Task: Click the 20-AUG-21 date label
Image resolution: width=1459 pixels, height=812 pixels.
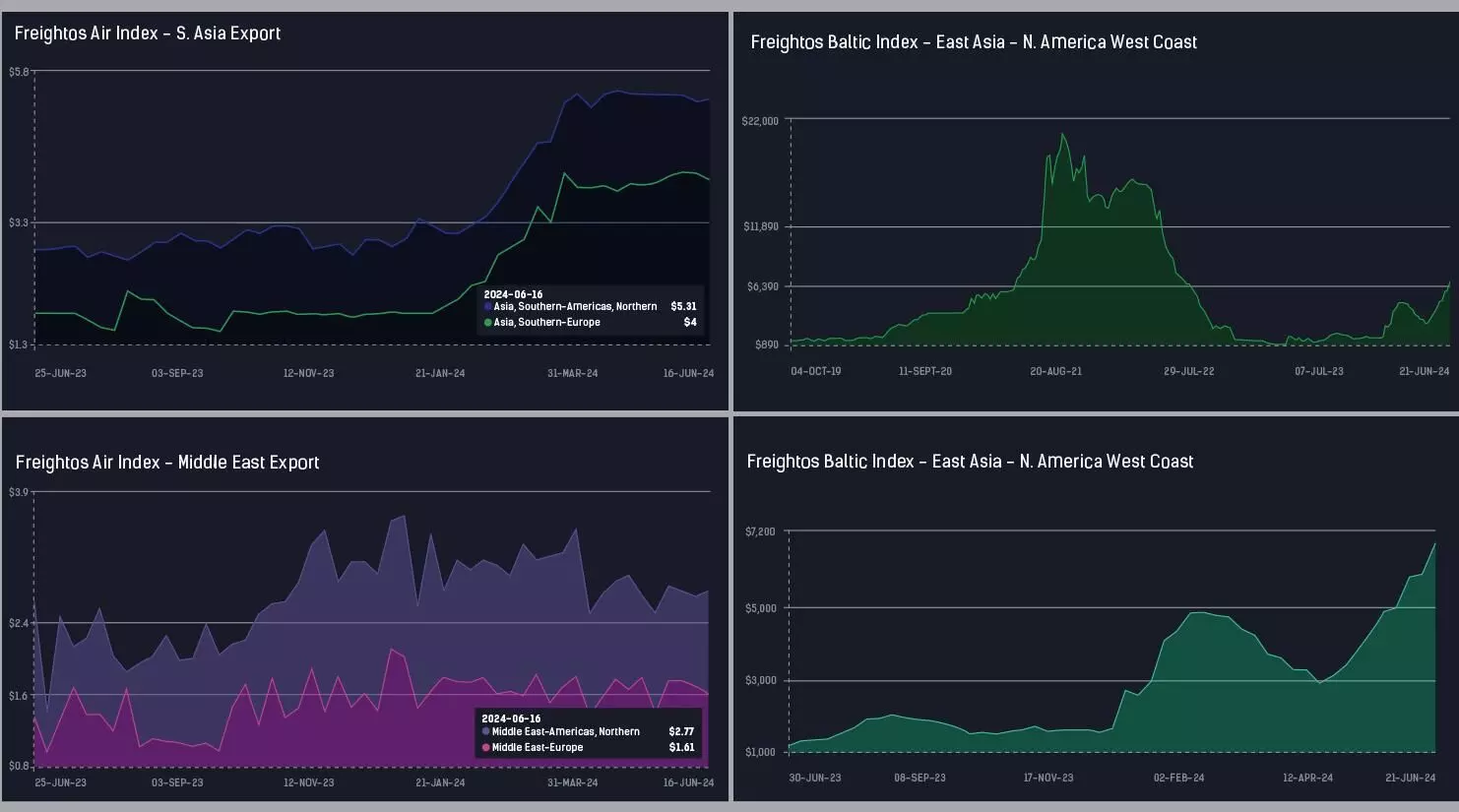Action: (1056, 372)
